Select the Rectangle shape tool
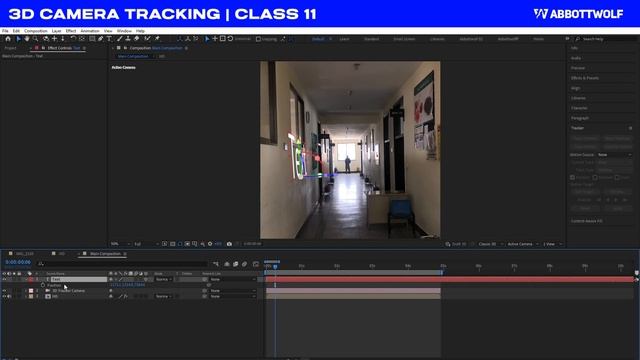This screenshot has width=640, height=360. [92, 39]
